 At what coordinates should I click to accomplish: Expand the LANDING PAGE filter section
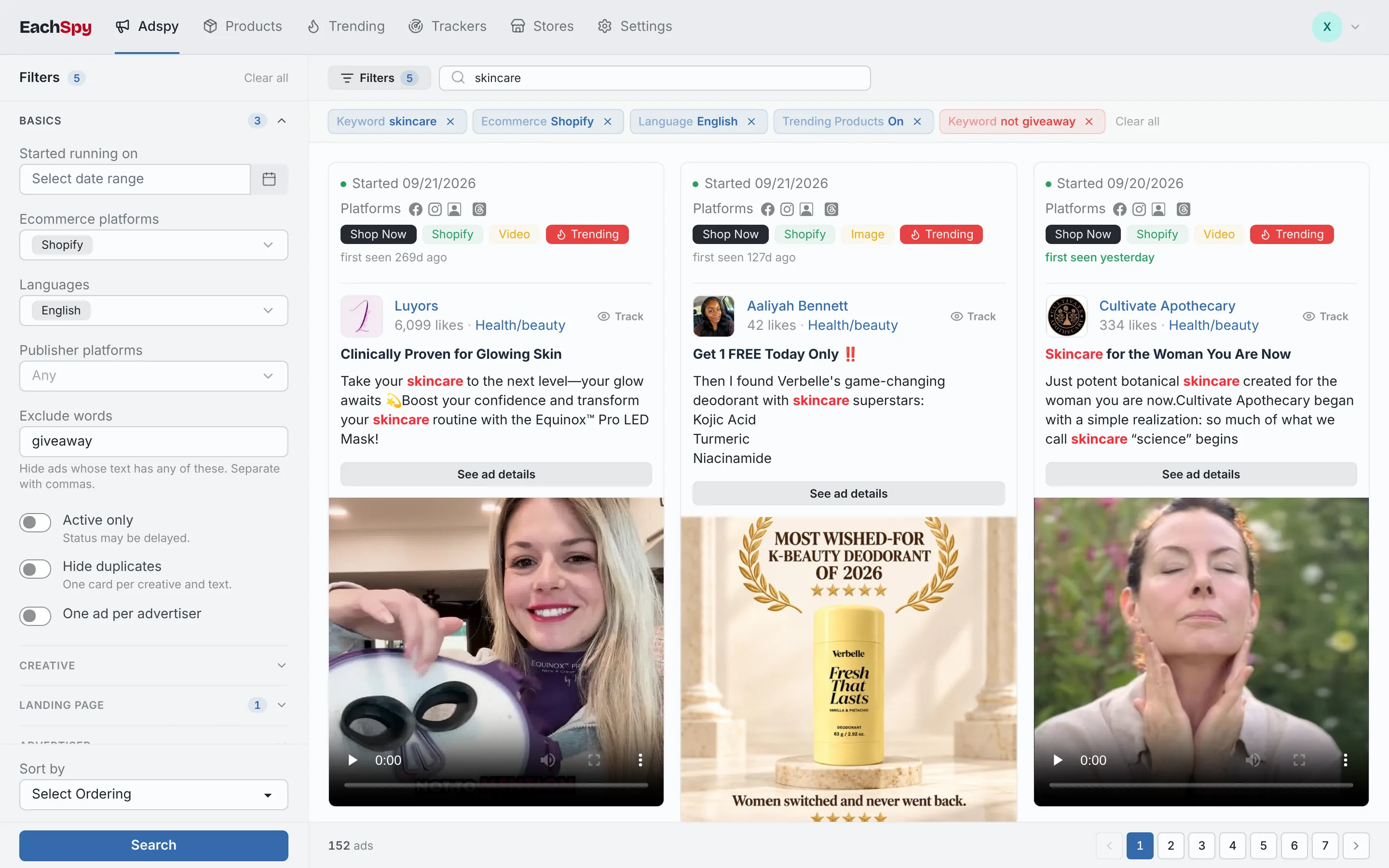click(153, 705)
